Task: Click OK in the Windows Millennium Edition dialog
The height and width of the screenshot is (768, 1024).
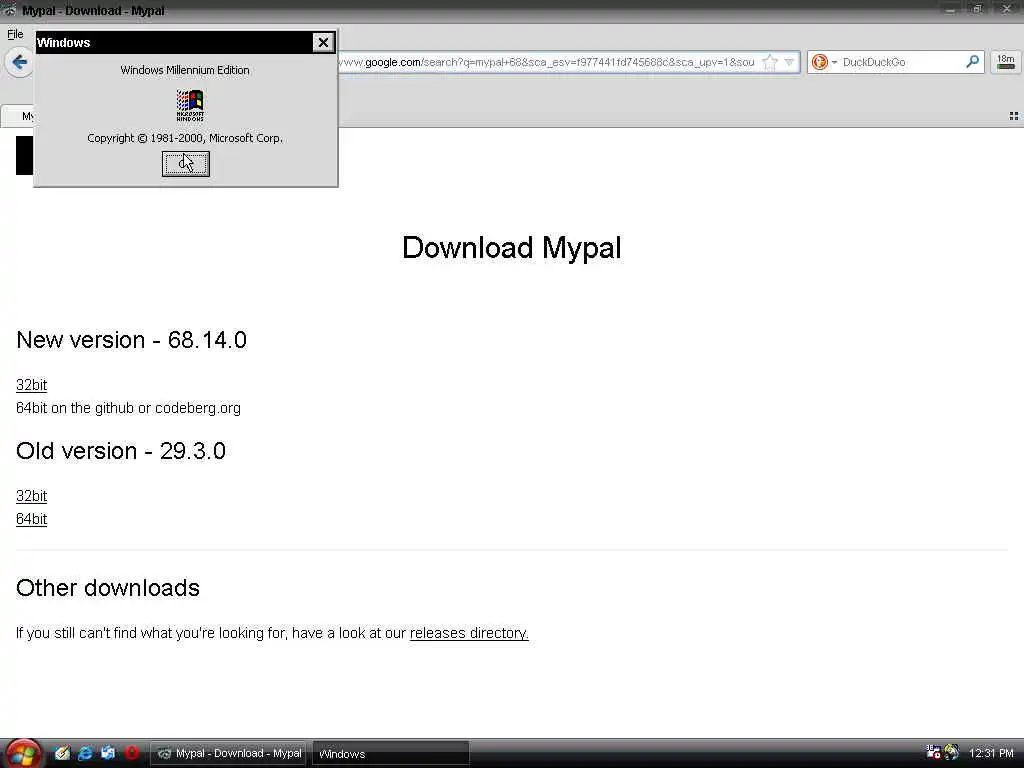Action: (185, 164)
